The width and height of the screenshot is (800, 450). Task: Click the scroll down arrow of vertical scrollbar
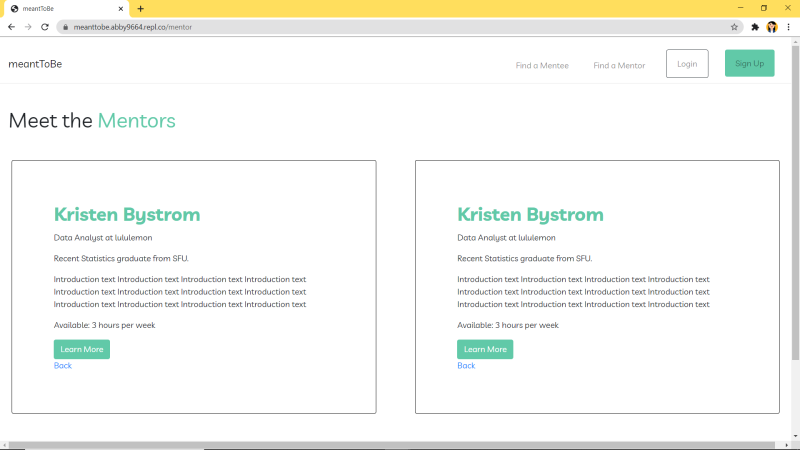click(x=795, y=437)
